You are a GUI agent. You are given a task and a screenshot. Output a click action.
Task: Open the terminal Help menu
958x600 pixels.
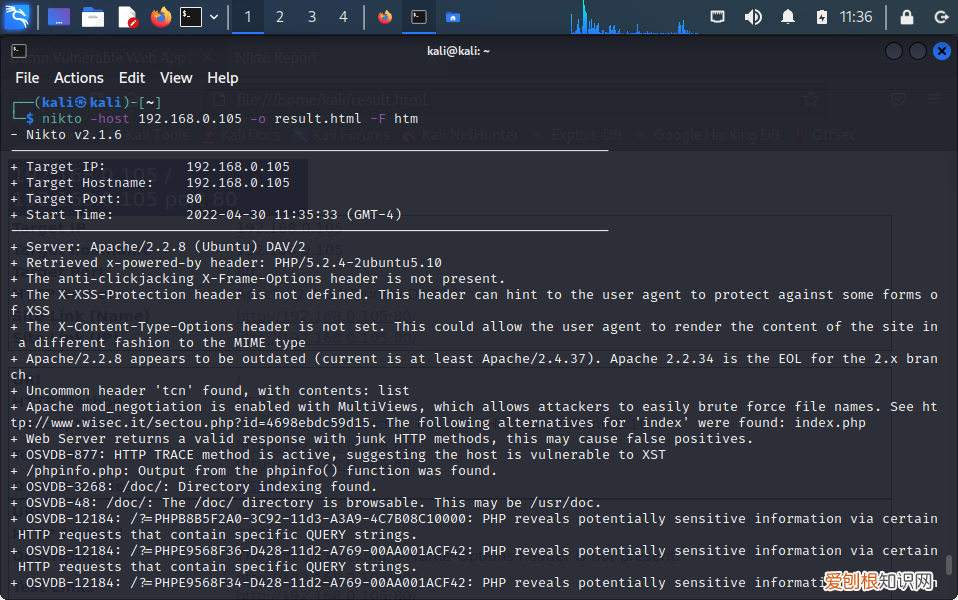click(222, 78)
